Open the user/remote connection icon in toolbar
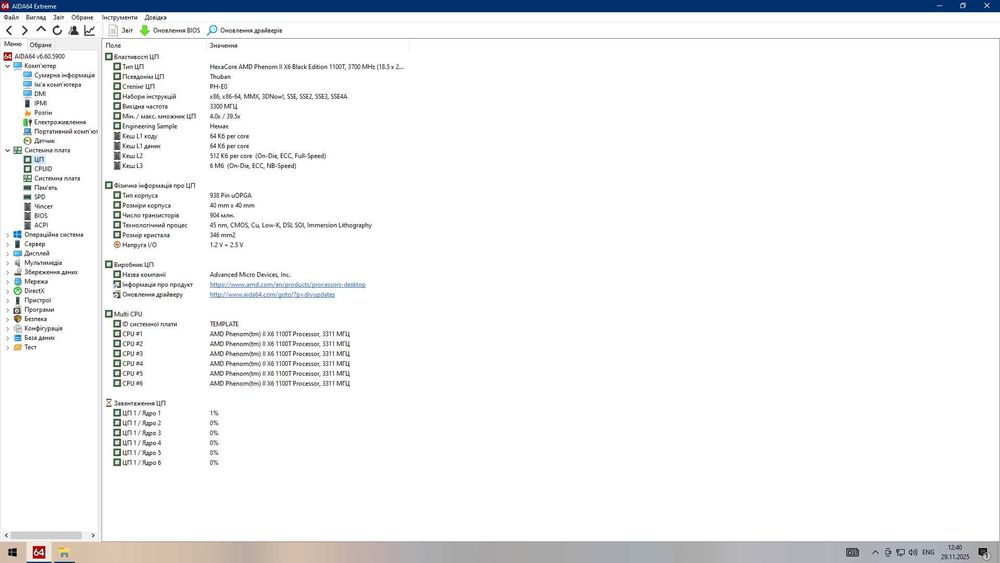The height and width of the screenshot is (563, 1000). 73,30
